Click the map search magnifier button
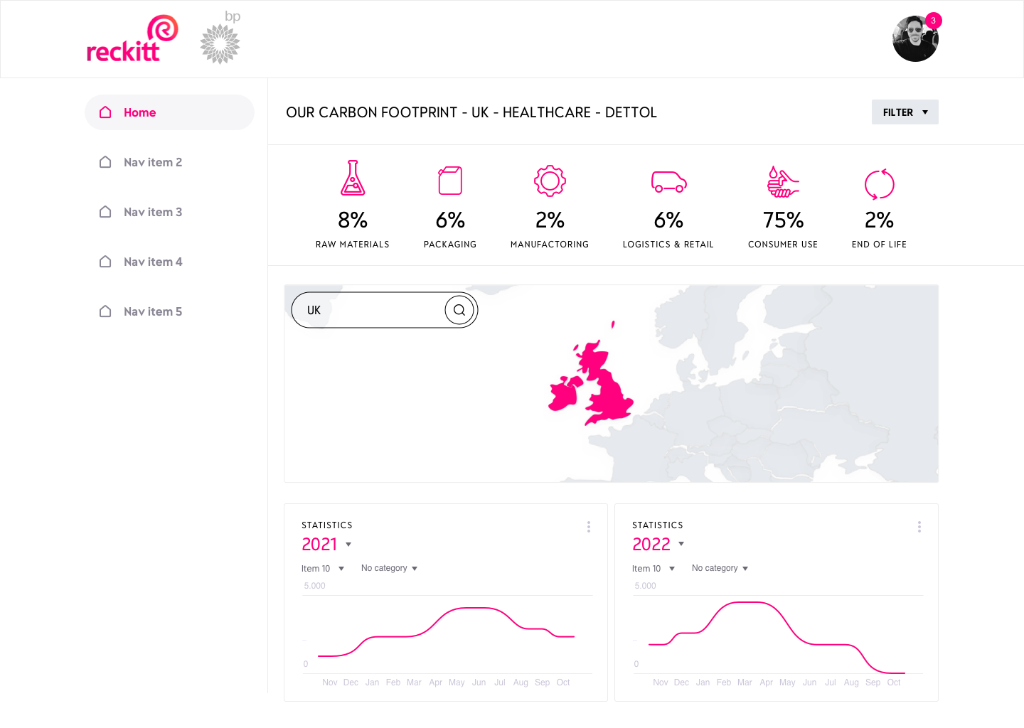This screenshot has height=728, width=1024. [459, 310]
